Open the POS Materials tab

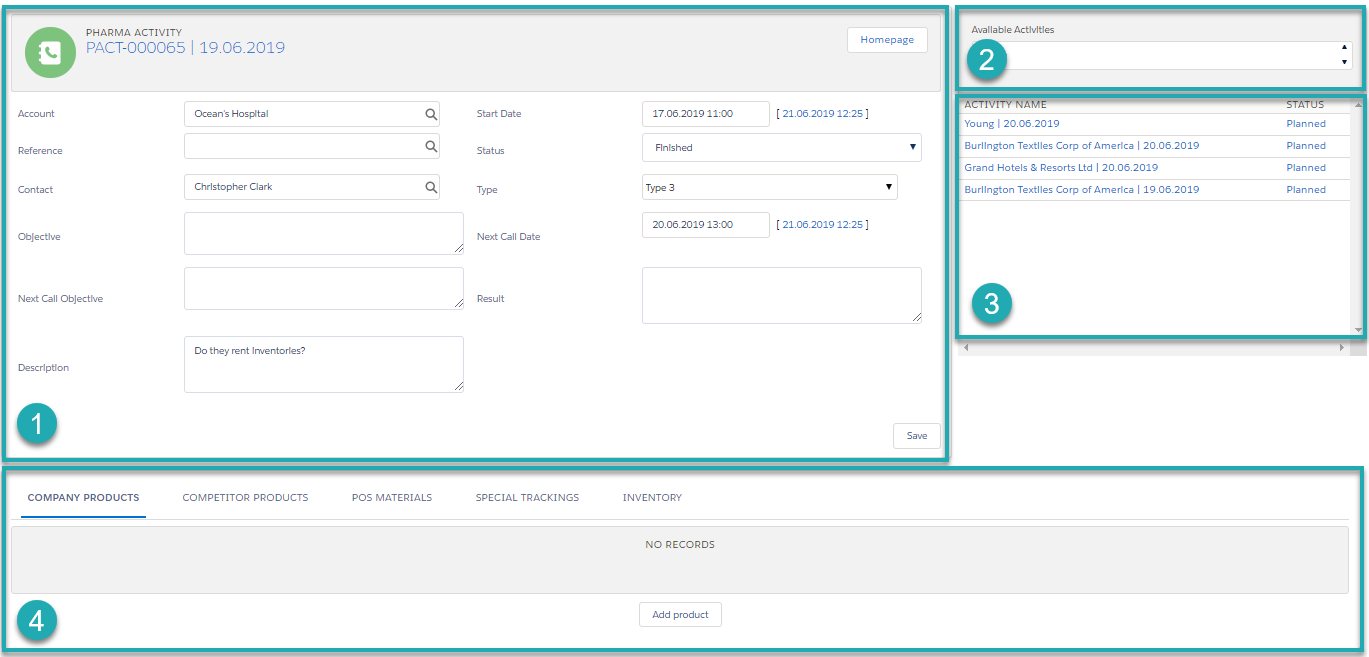pyautogui.click(x=392, y=498)
